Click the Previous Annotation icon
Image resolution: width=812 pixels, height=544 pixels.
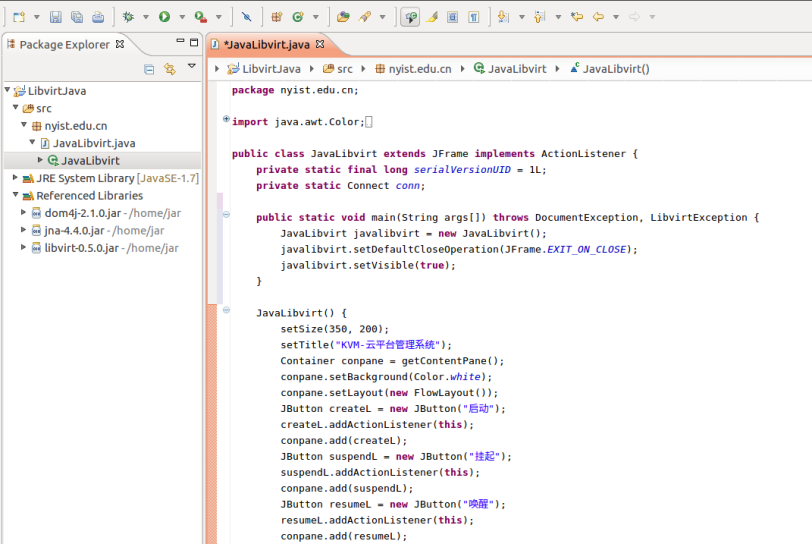pos(540,17)
